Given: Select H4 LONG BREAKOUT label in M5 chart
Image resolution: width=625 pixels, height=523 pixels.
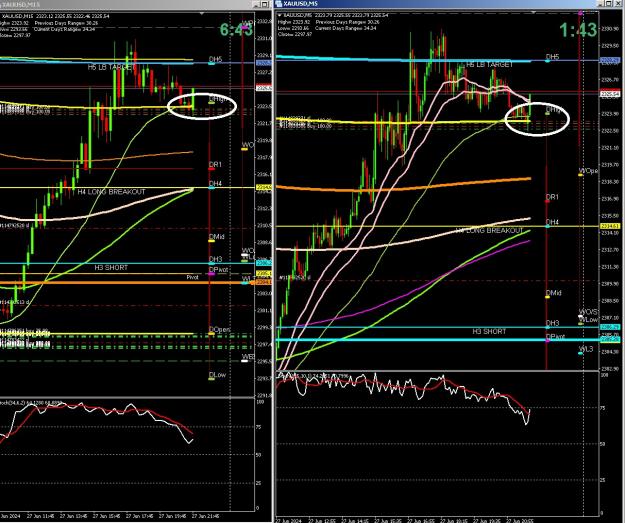Looking at the screenshot, I should pos(489,230).
